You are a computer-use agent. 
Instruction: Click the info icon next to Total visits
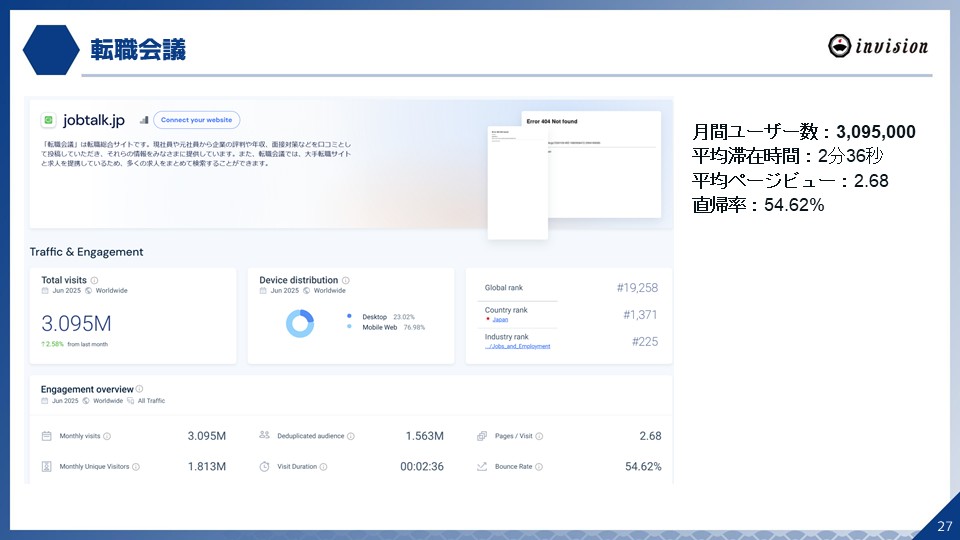[x=94, y=280]
